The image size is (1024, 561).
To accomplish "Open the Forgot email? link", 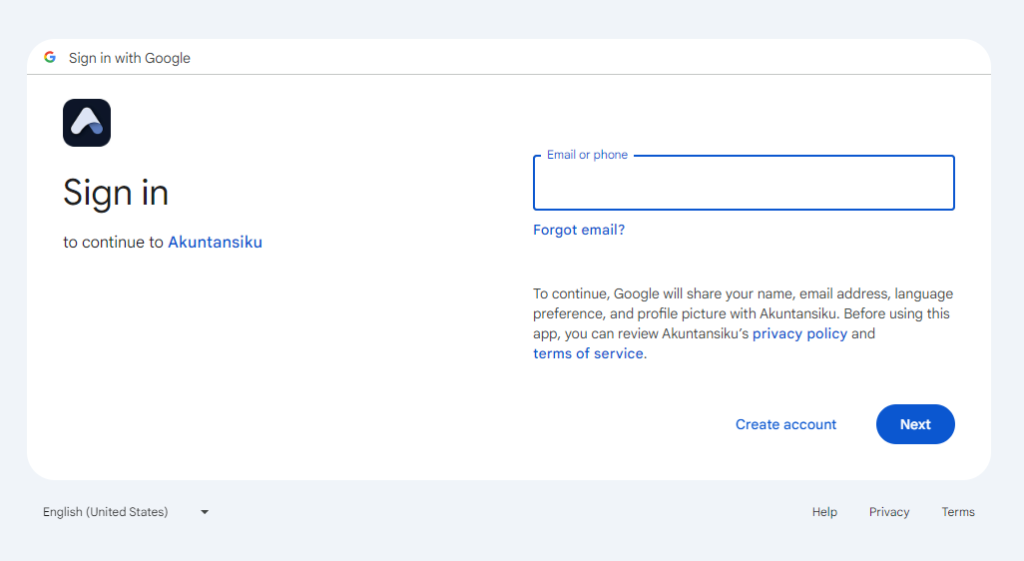I will (x=579, y=230).
